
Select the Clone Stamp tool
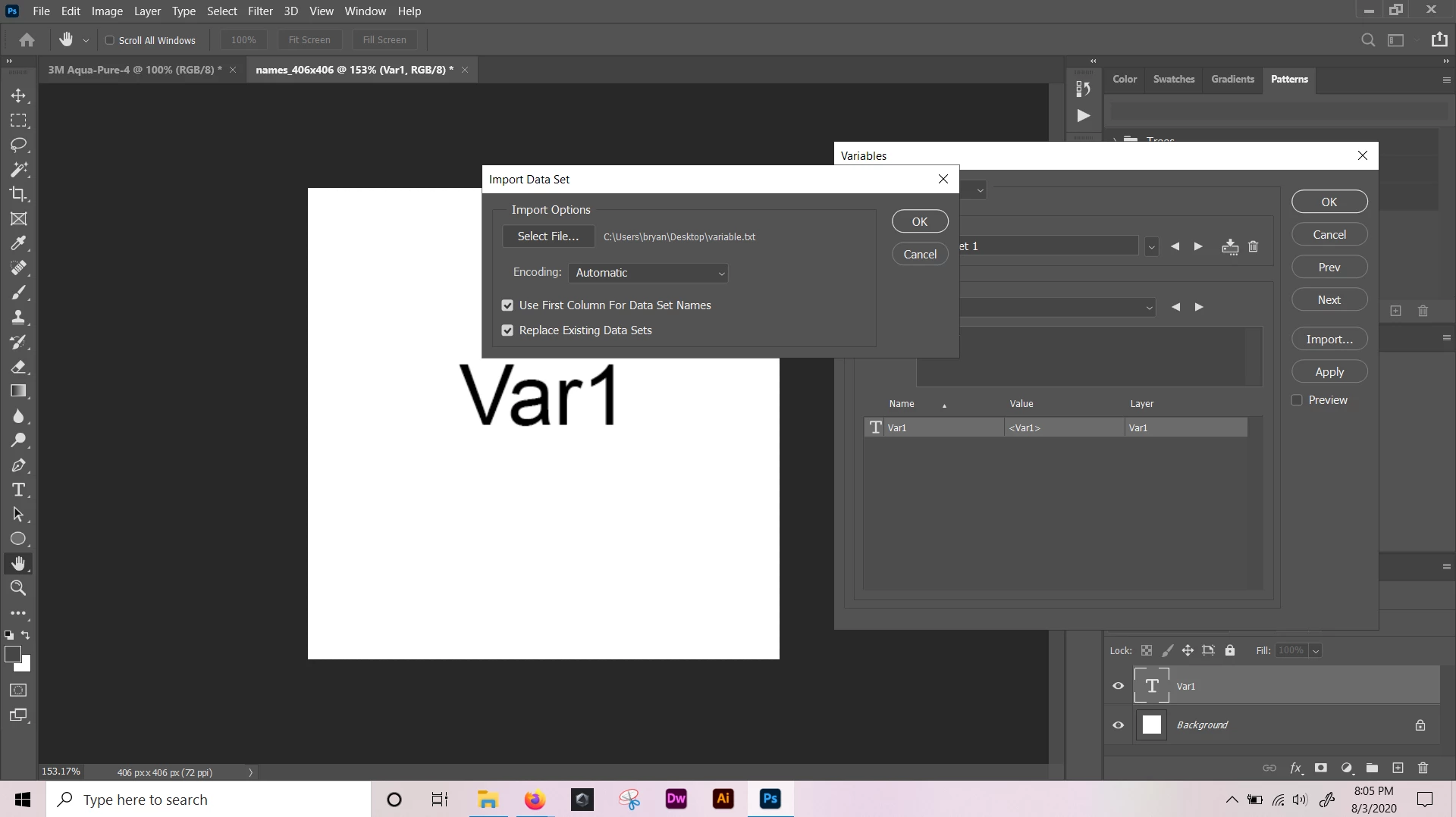point(18,317)
